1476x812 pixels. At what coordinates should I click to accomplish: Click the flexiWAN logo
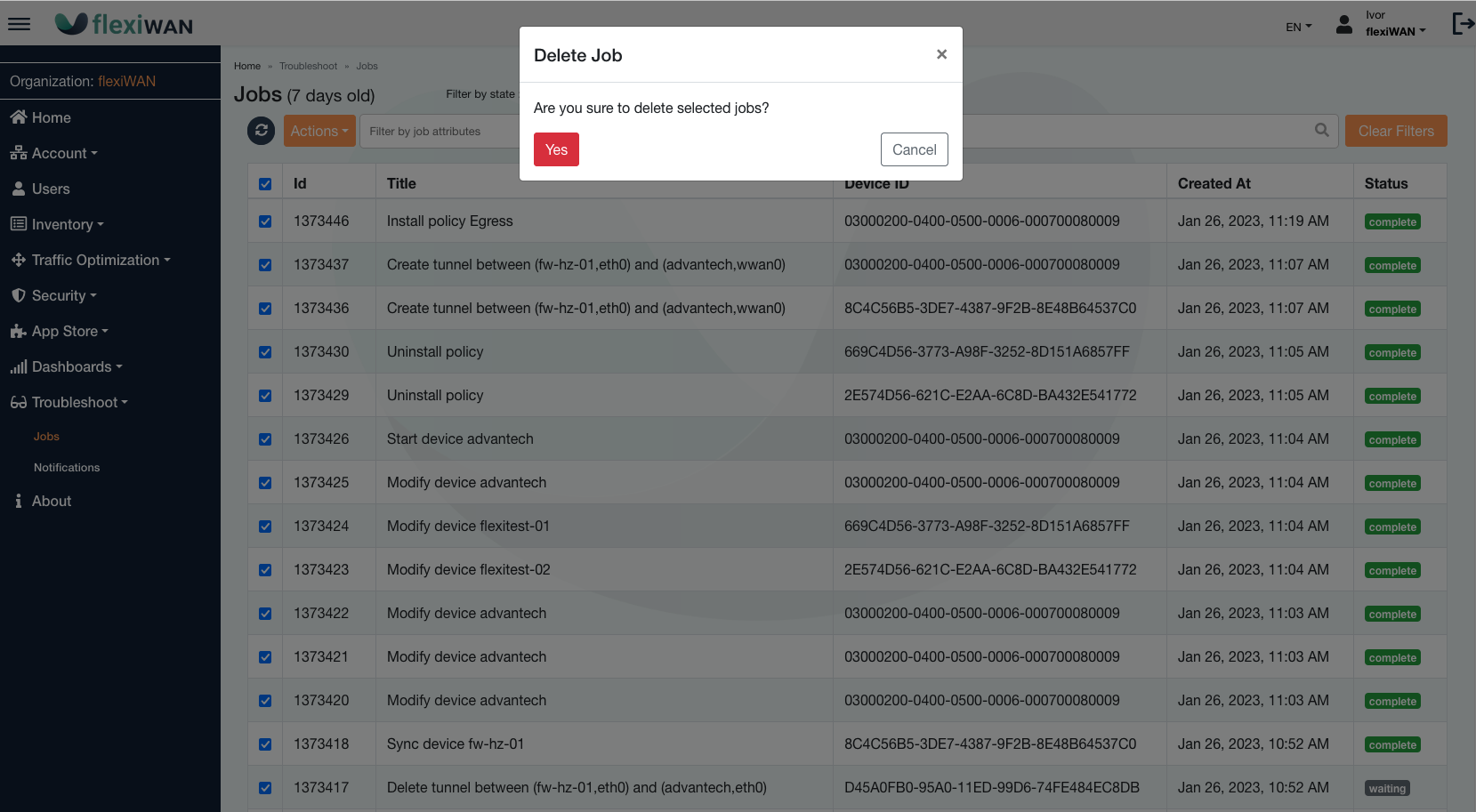point(124,24)
